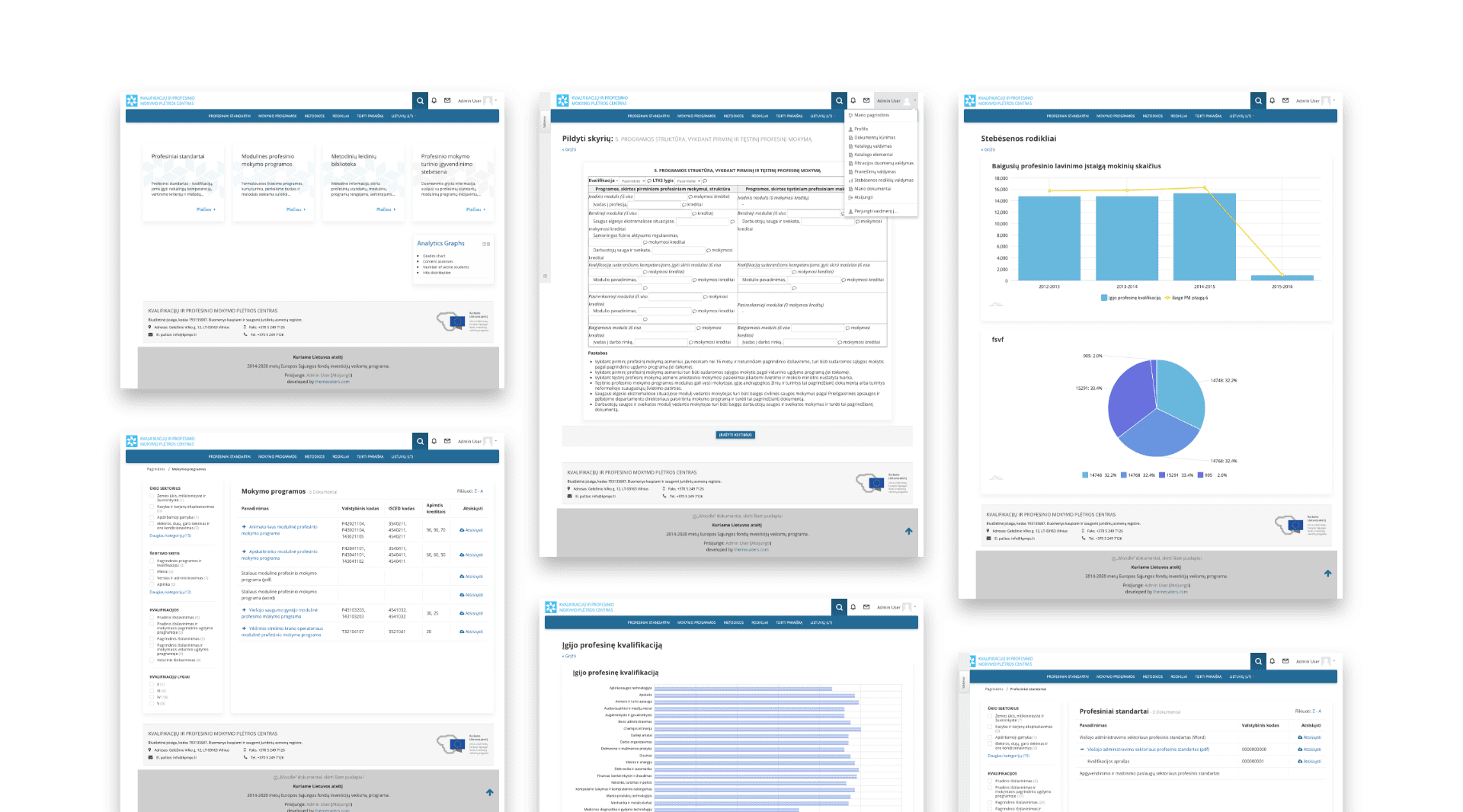Click envelope icon on Stebėsenos rodikliai page
Viewport: 1463px width, 812px height.
click(1285, 101)
